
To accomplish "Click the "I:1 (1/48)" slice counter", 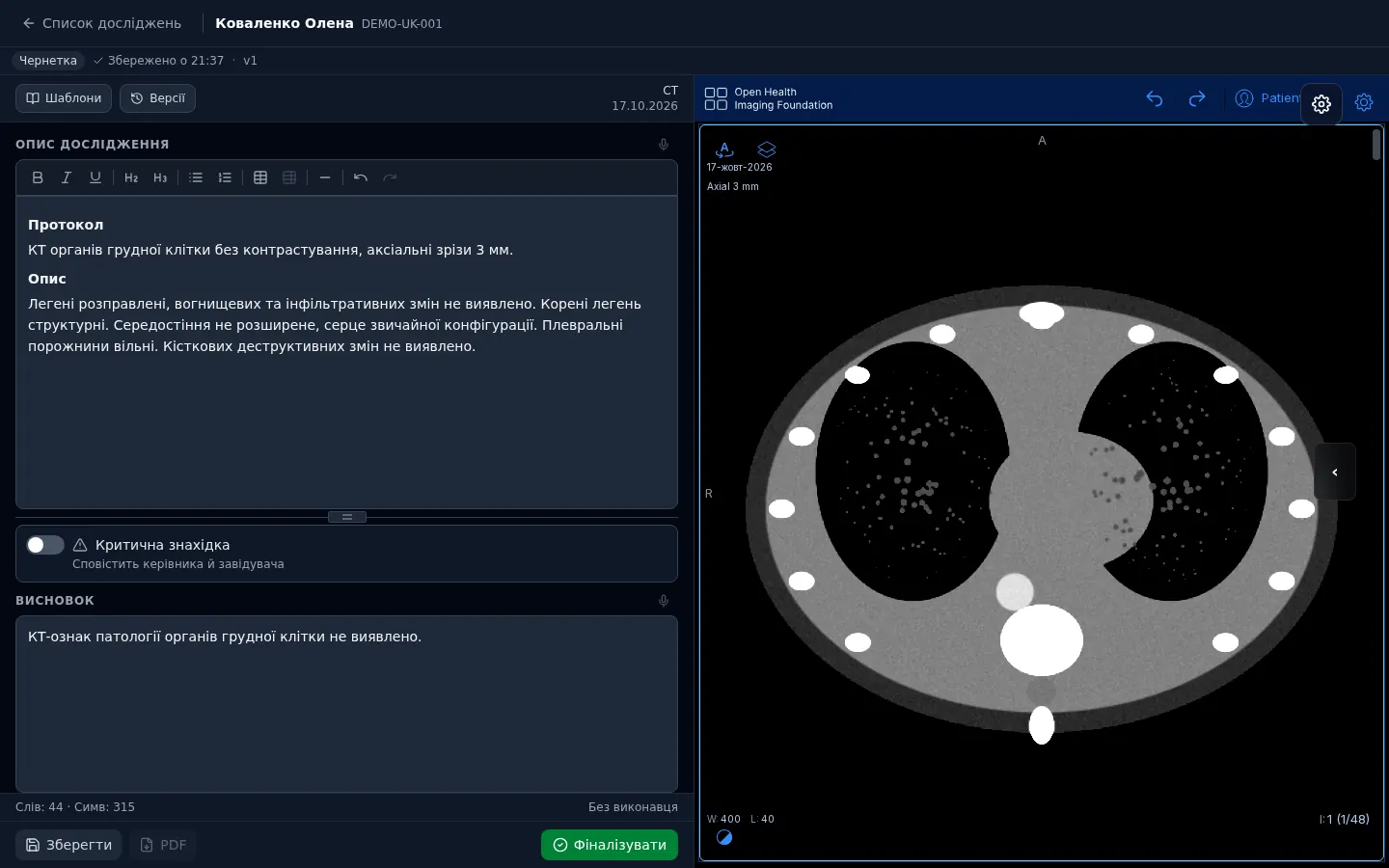I will [1345, 820].
